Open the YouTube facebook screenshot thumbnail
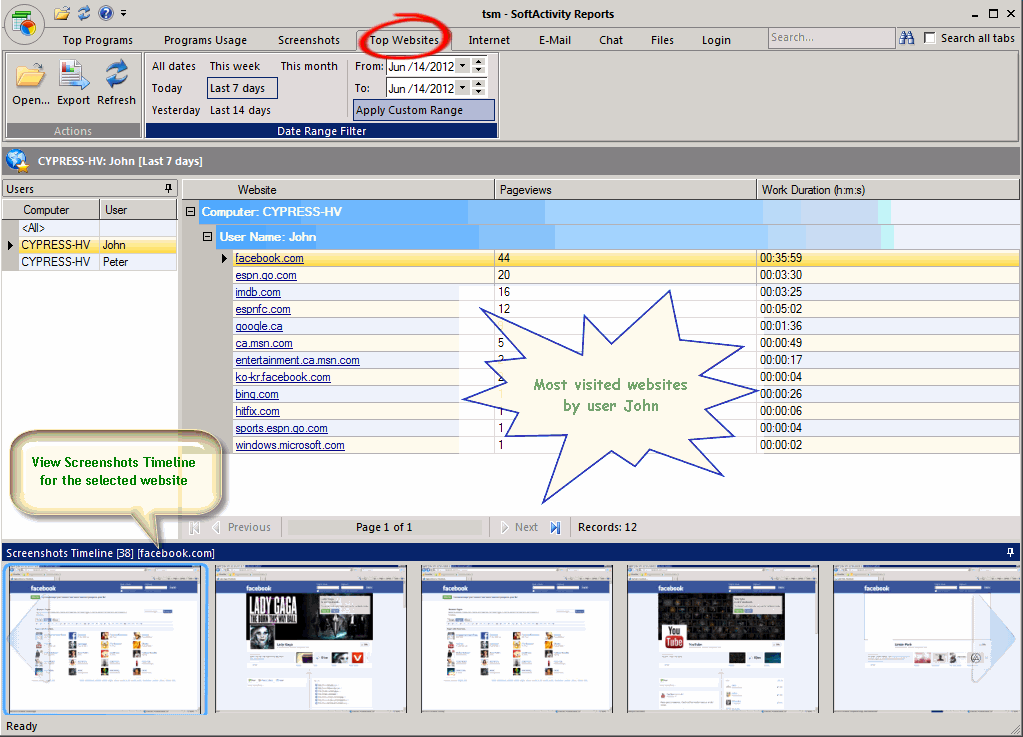 click(x=722, y=639)
